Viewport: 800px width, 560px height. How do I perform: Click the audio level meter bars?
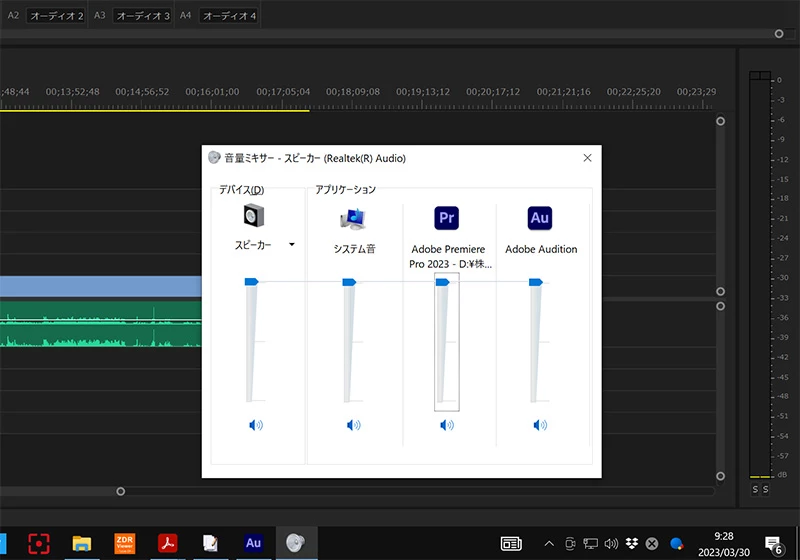pos(760,274)
